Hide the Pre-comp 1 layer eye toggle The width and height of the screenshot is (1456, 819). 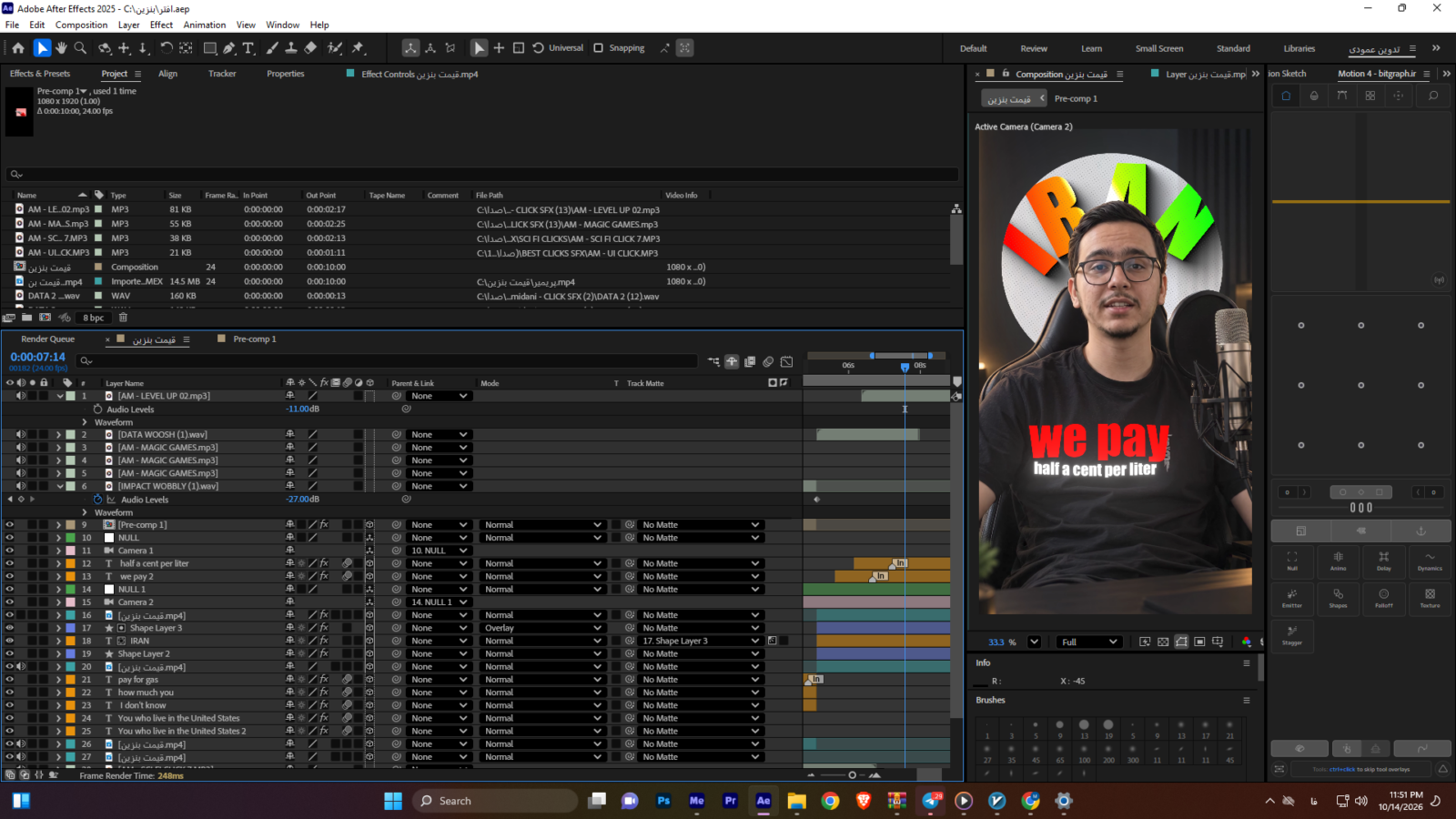pyautogui.click(x=10, y=525)
